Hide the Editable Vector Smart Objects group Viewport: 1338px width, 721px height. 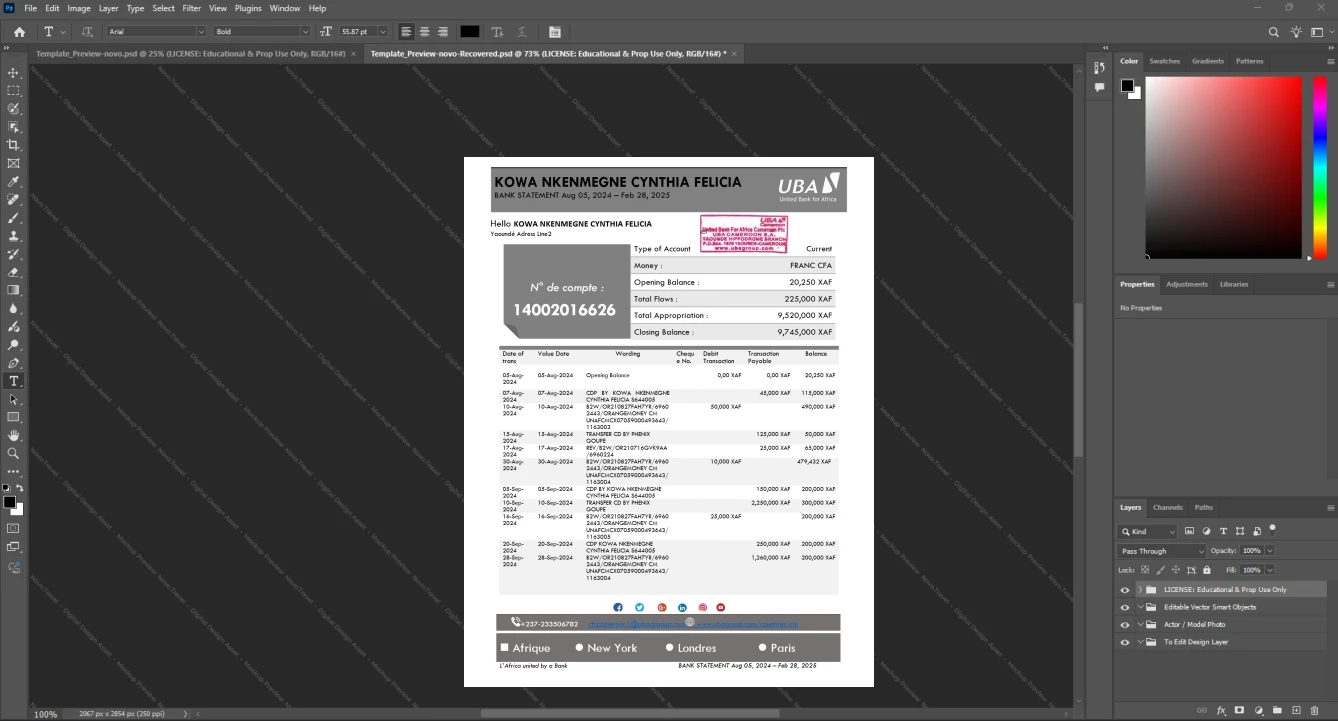pos(1125,607)
